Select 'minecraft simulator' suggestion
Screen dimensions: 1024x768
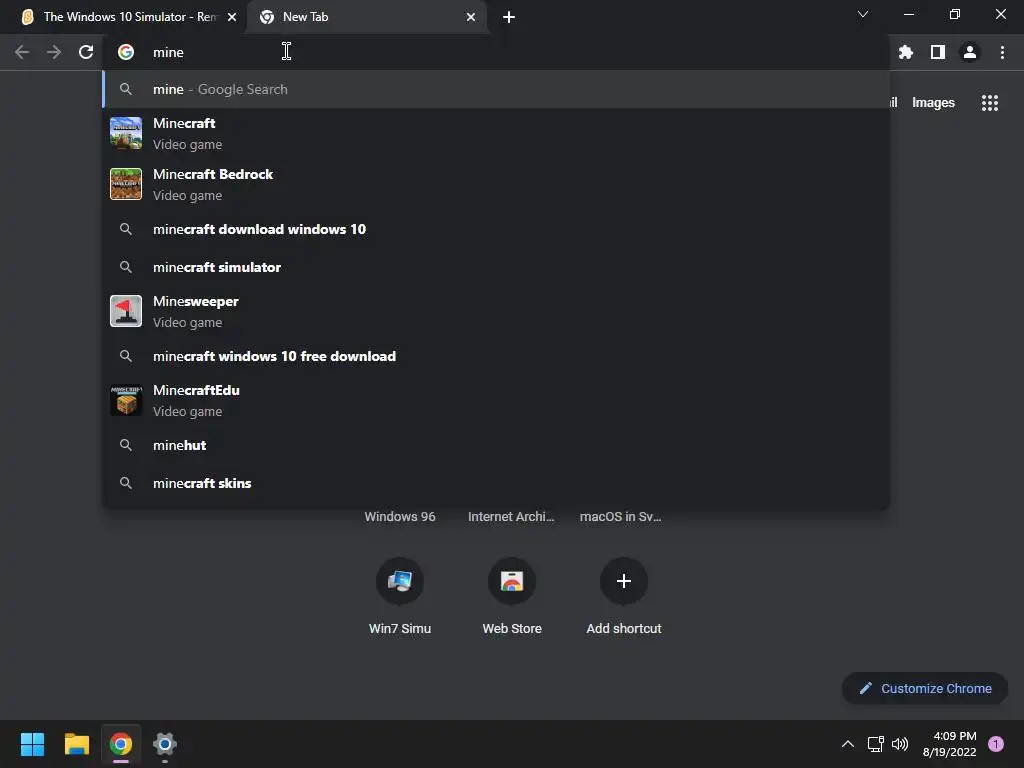click(496, 267)
